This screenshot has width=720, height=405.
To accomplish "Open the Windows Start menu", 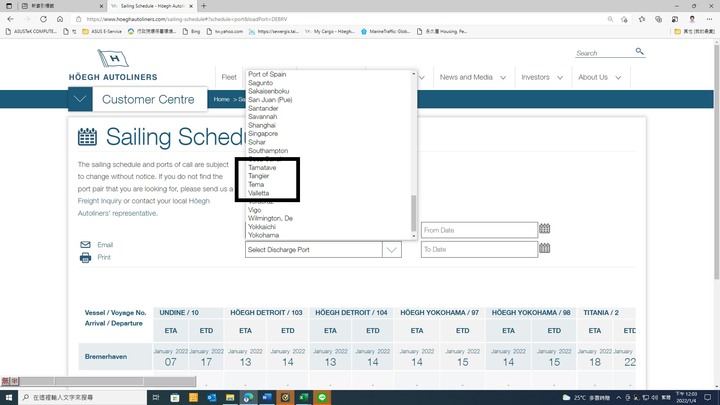I will click(9, 397).
